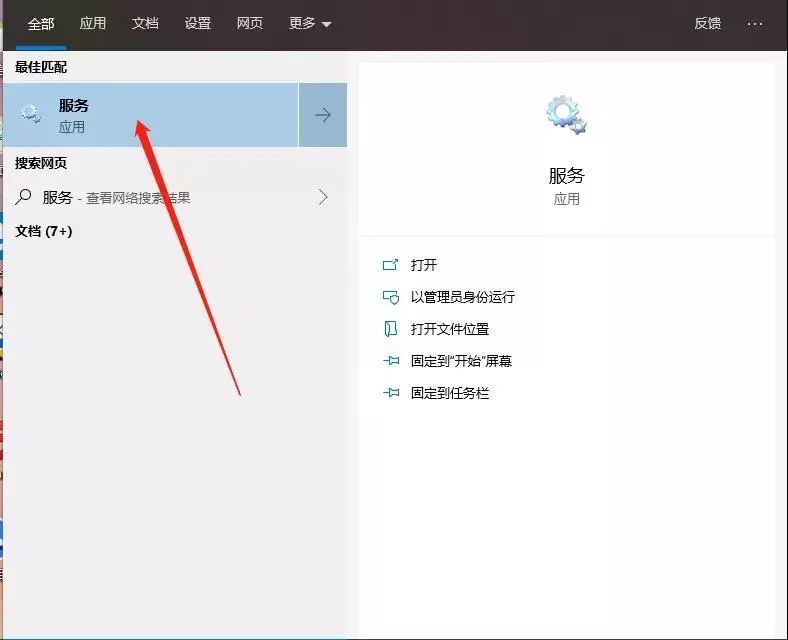
Task: Switch to the 应用 tab
Action: pyautogui.click(x=93, y=24)
